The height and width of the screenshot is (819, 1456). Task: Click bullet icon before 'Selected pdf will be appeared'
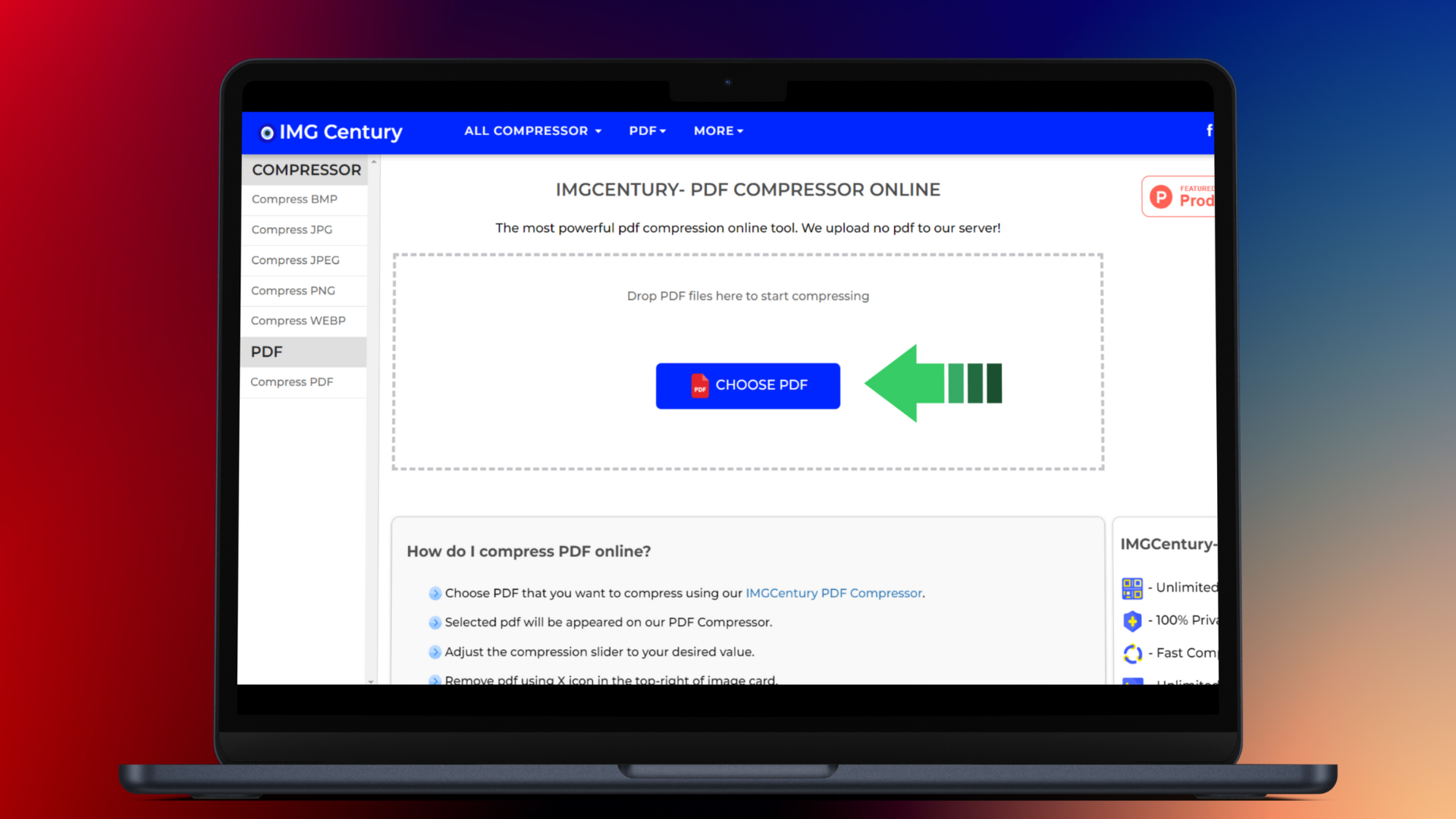point(435,623)
